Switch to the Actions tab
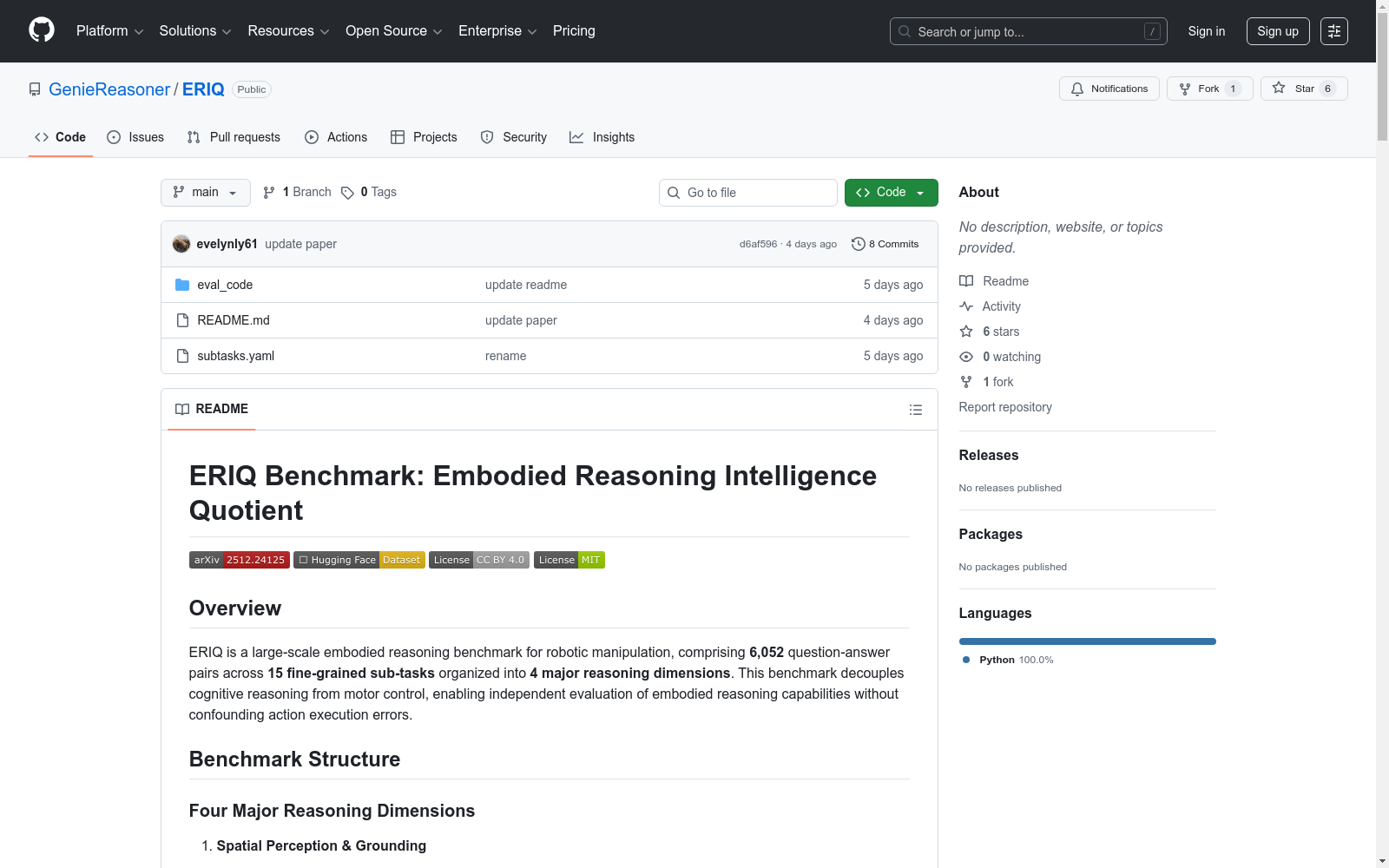Viewport: 1389px width, 868px height. [x=336, y=137]
